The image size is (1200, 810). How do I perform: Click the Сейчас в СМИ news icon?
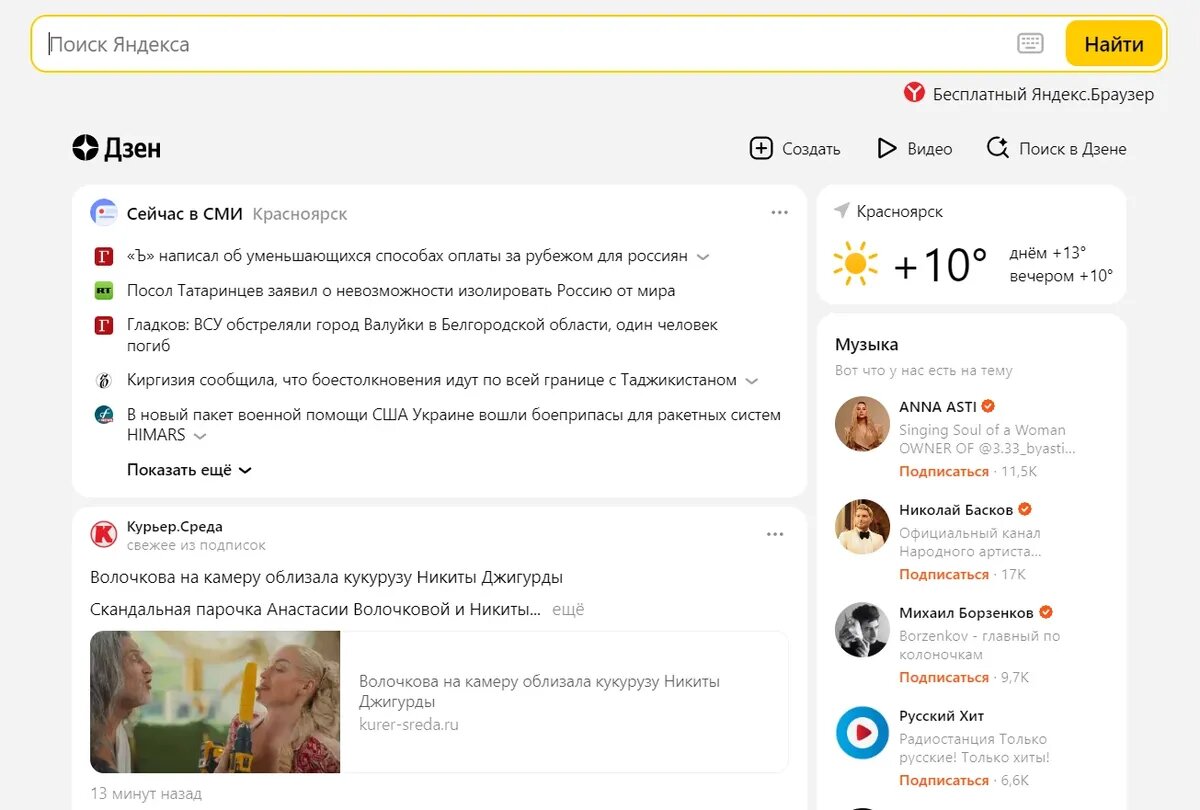pyautogui.click(x=104, y=213)
